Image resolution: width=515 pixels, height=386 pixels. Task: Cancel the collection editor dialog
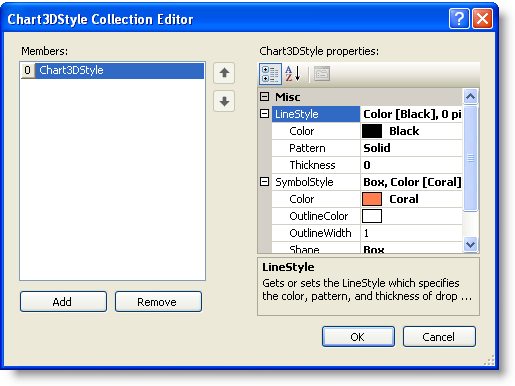coord(439,337)
